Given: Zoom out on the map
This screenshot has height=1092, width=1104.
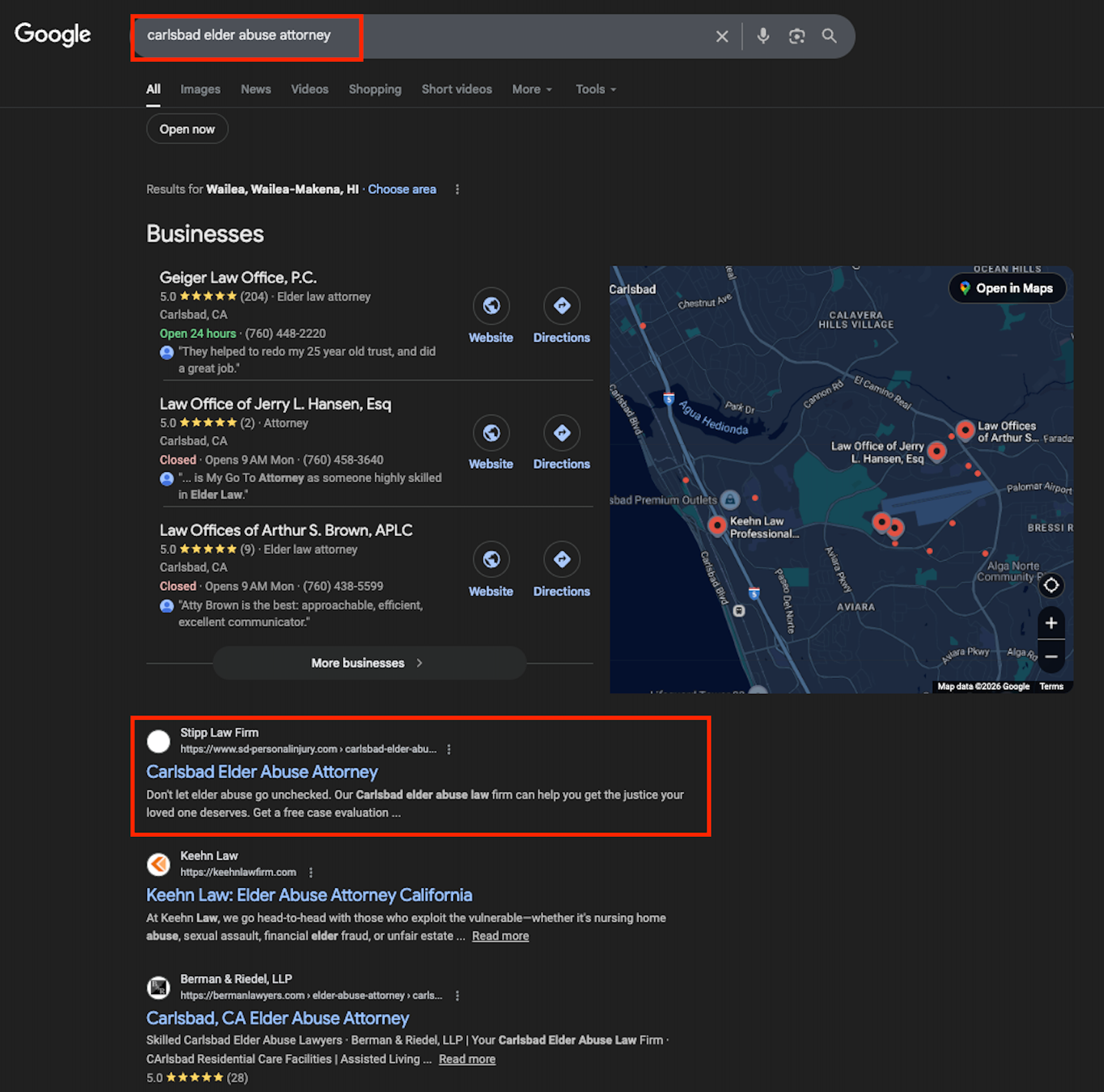Looking at the screenshot, I should coord(1051,657).
